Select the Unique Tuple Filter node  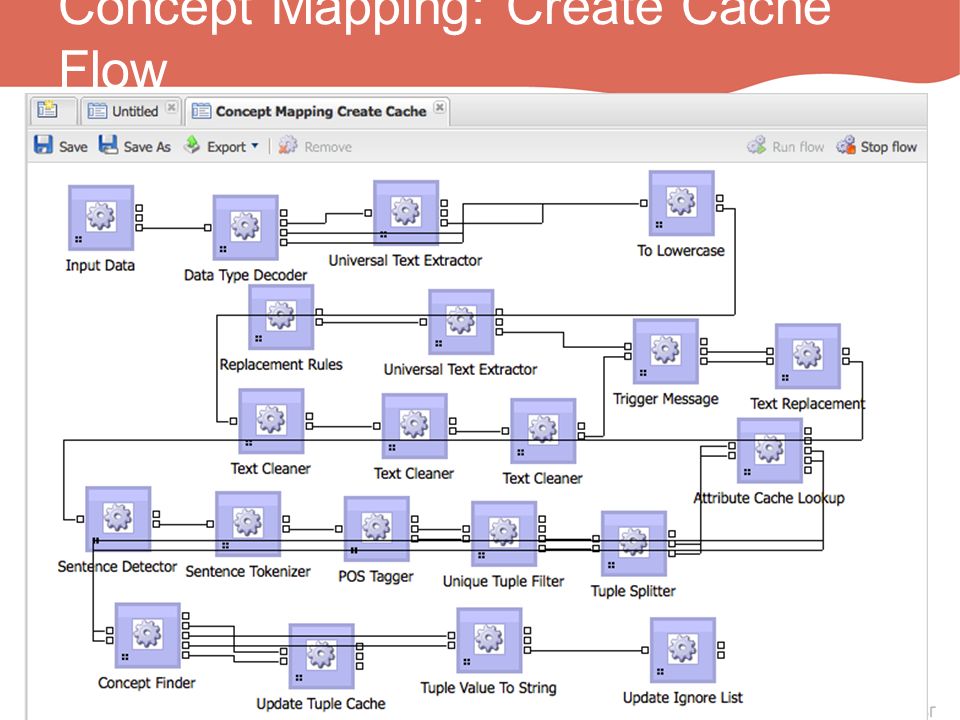[x=504, y=533]
